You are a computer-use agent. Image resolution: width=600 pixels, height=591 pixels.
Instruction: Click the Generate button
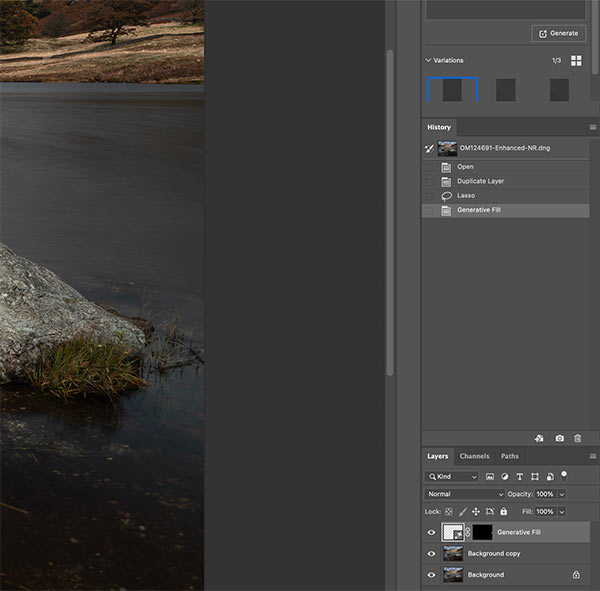pos(558,33)
